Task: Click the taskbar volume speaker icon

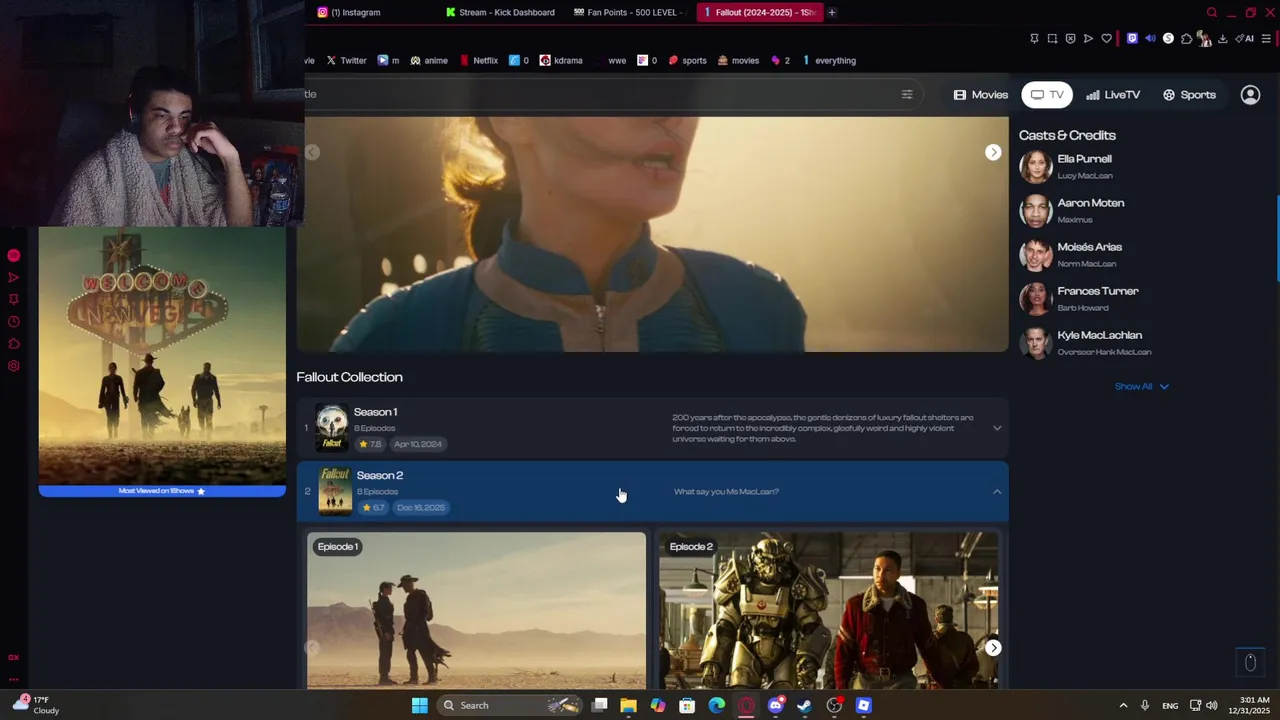Action: point(1212,706)
